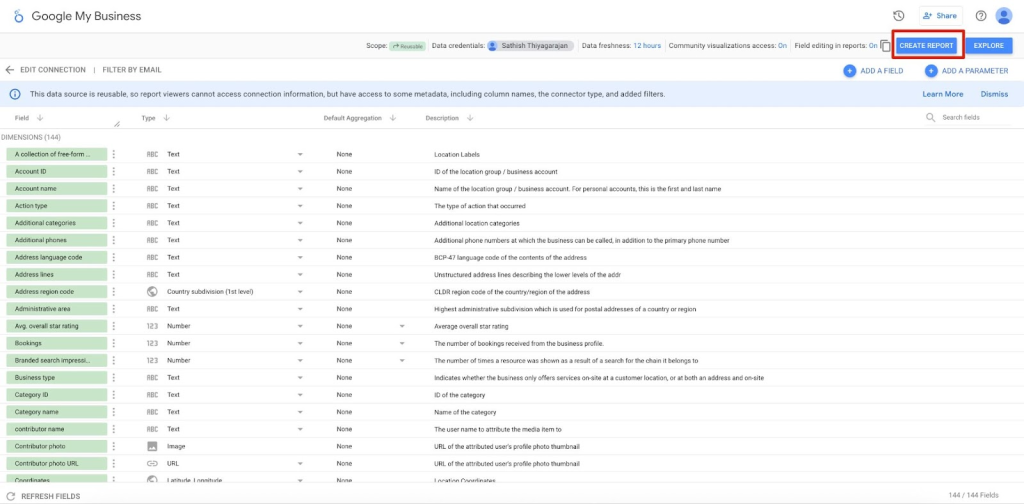Open the three-dot menu for Account ID
This screenshot has height=504, width=1024.
(x=114, y=171)
